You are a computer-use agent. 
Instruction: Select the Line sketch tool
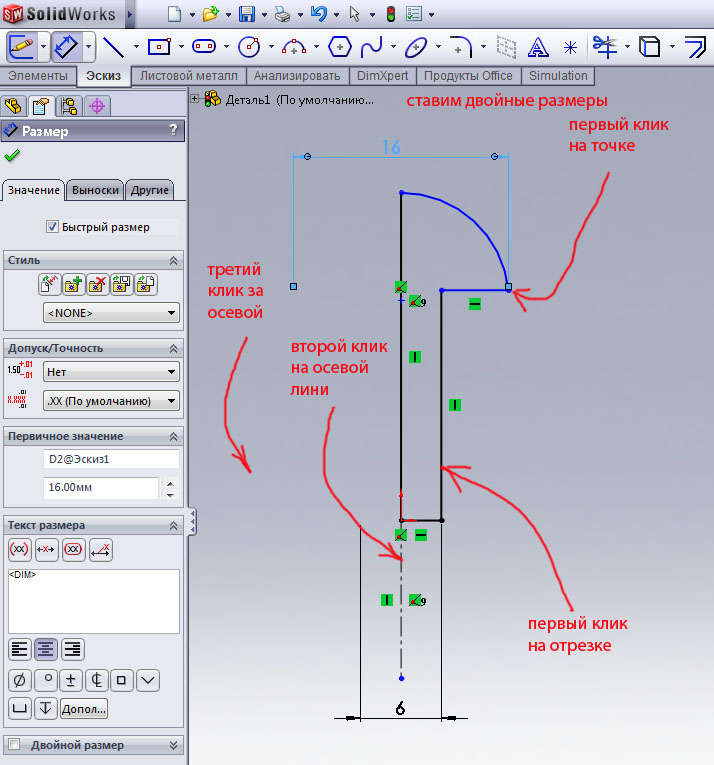pos(113,46)
